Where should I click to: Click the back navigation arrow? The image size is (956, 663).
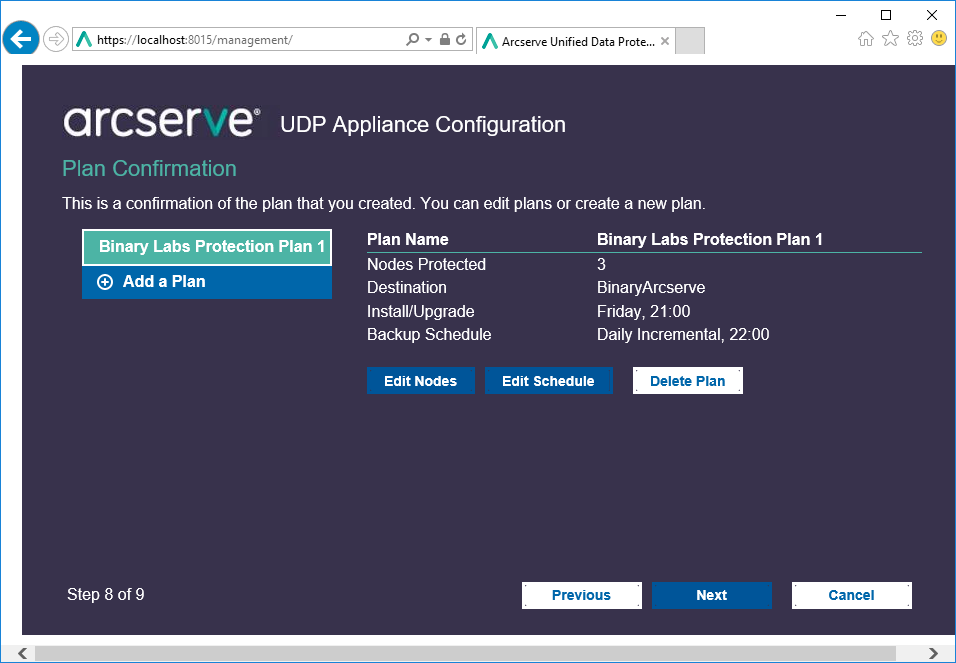pyautogui.click(x=20, y=38)
